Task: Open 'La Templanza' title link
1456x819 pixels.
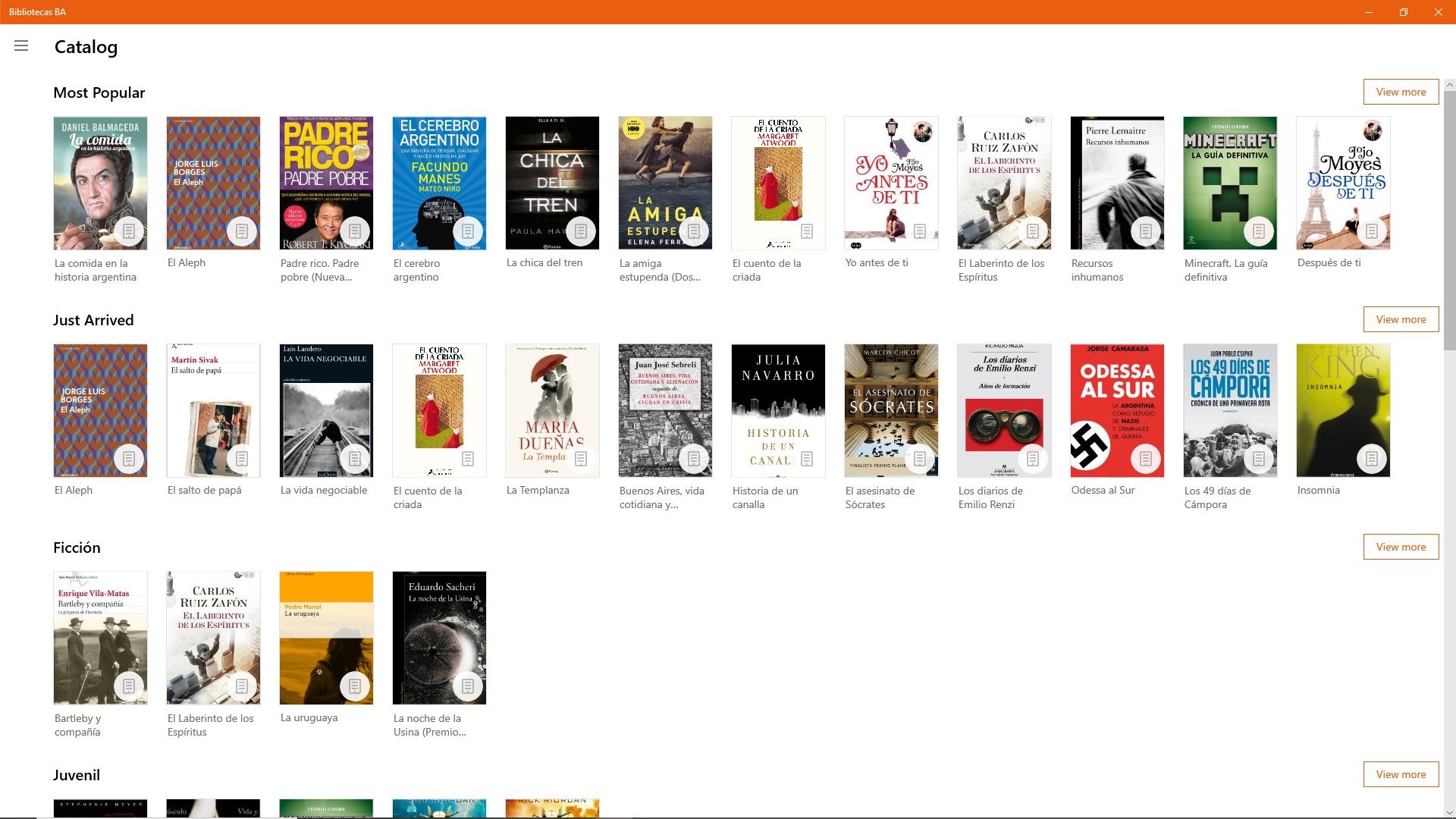Action: pos(538,490)
